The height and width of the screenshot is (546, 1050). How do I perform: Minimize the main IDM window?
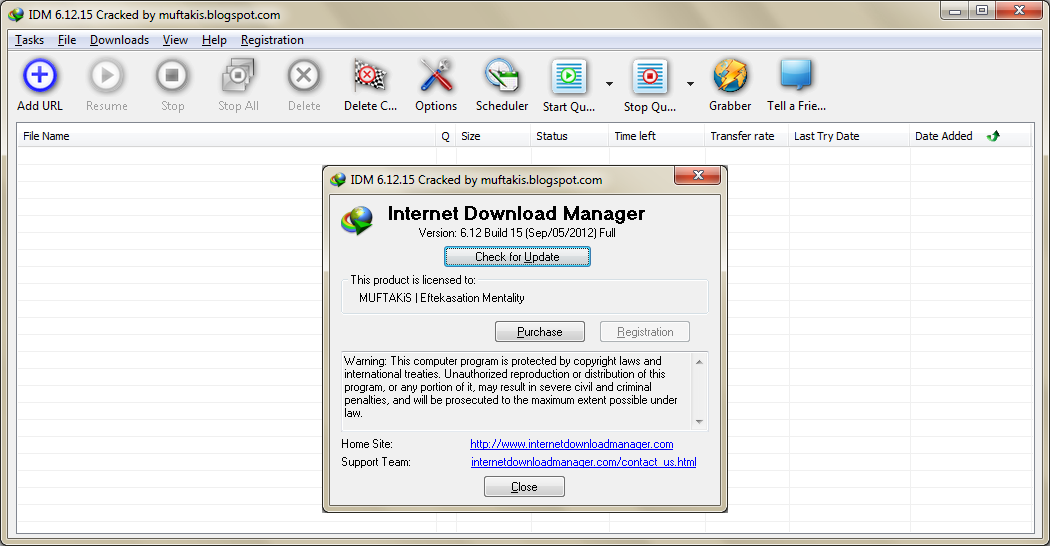(x=955, y=11)
